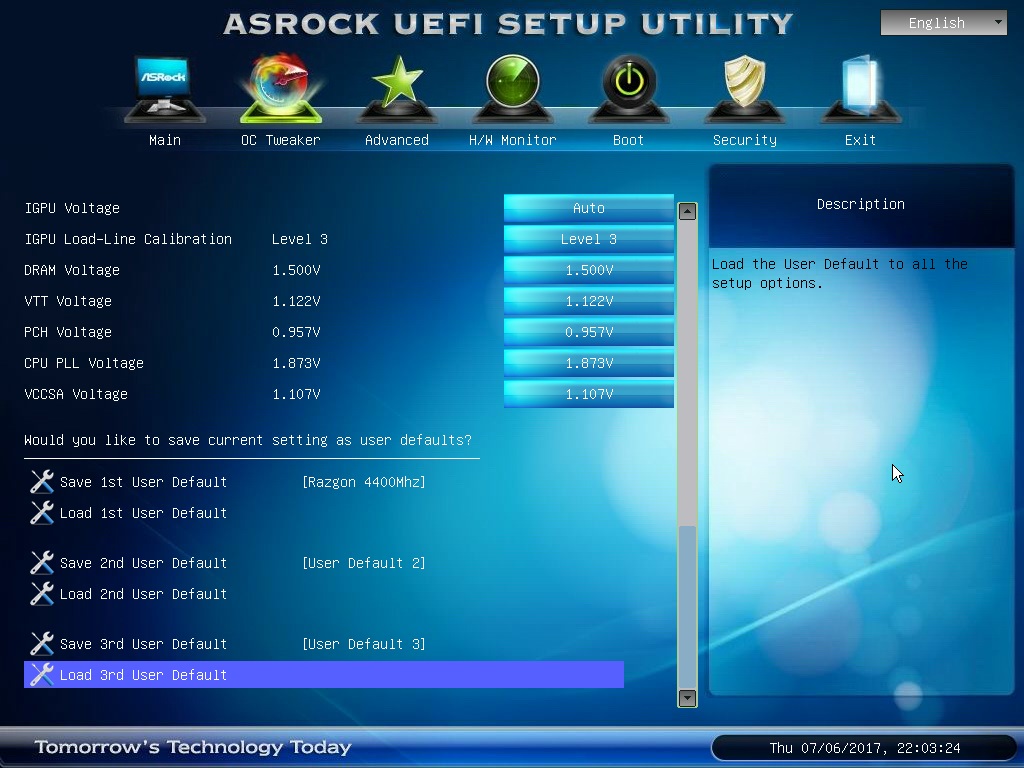Open IGPU Load-Line Calibration Level 3 selector
The height and width of the screenshot is (768, 1024).
(x=588, y=239)
